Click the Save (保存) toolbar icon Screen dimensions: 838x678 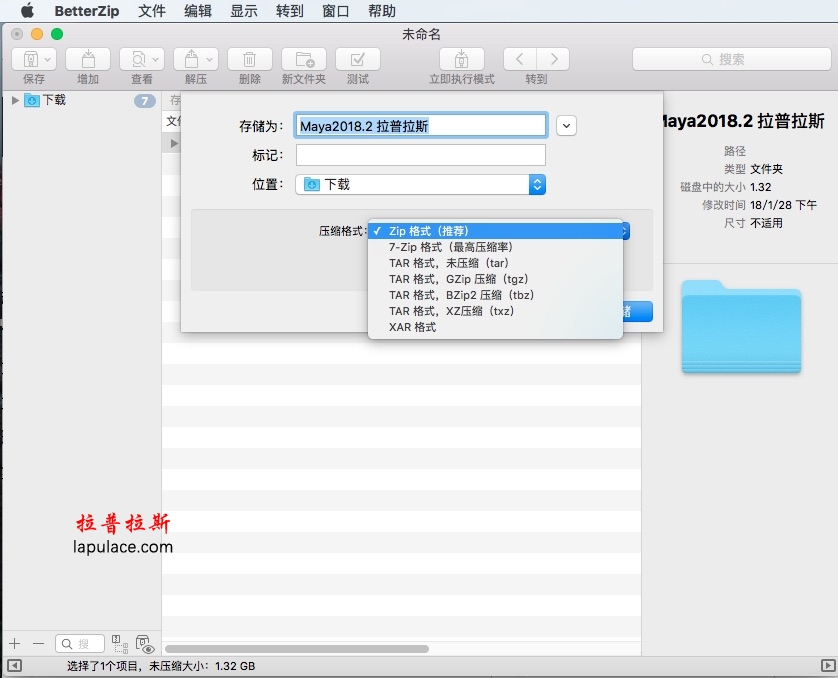[x=34, y=59]
